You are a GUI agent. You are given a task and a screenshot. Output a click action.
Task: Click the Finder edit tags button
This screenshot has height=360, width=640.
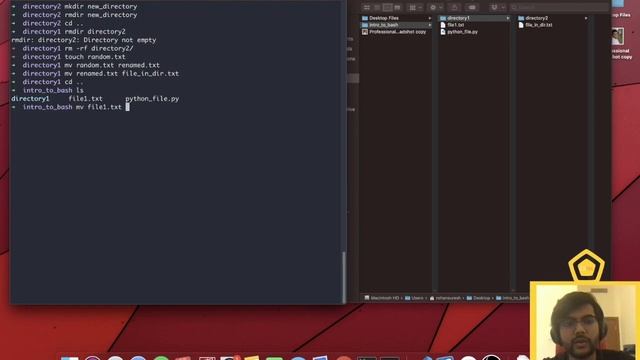click(472, 7)
